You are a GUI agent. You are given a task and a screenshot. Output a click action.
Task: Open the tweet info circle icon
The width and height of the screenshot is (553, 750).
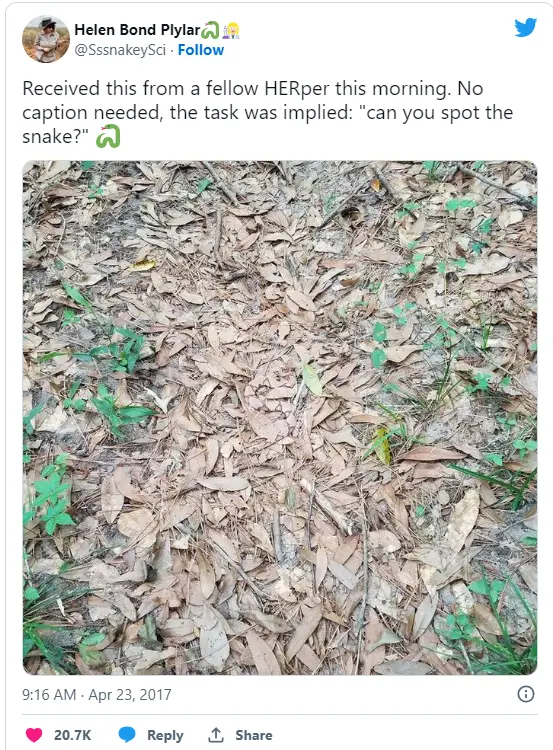click(526, 694)
